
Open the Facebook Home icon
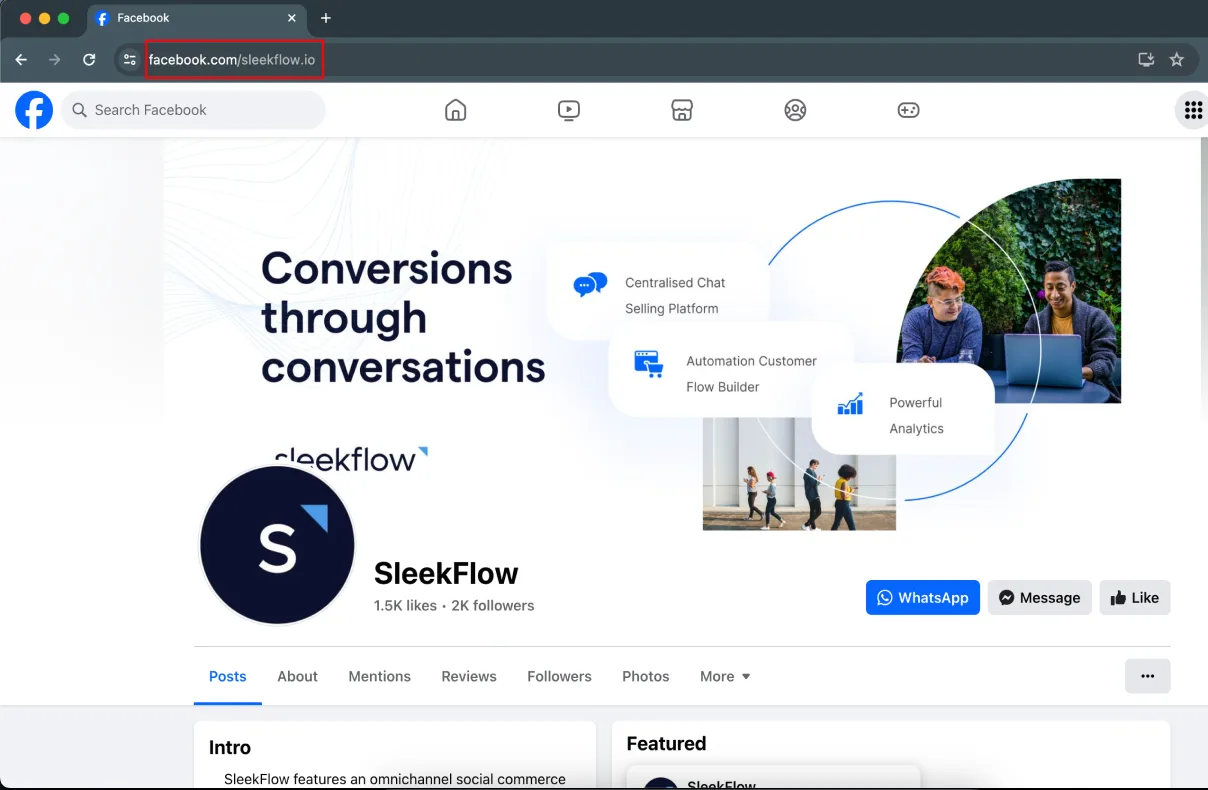click(455, 110)
